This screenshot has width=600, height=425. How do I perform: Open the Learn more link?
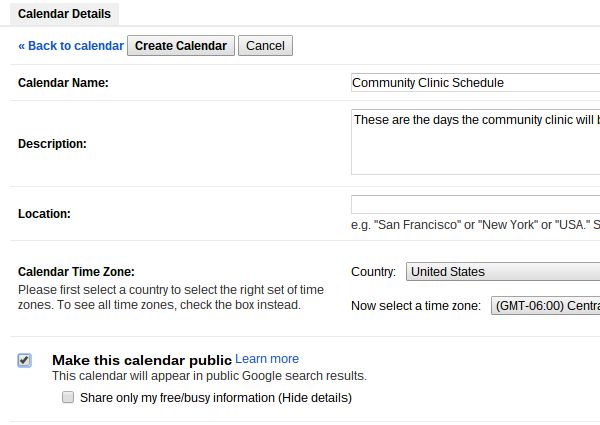point(267,359)
